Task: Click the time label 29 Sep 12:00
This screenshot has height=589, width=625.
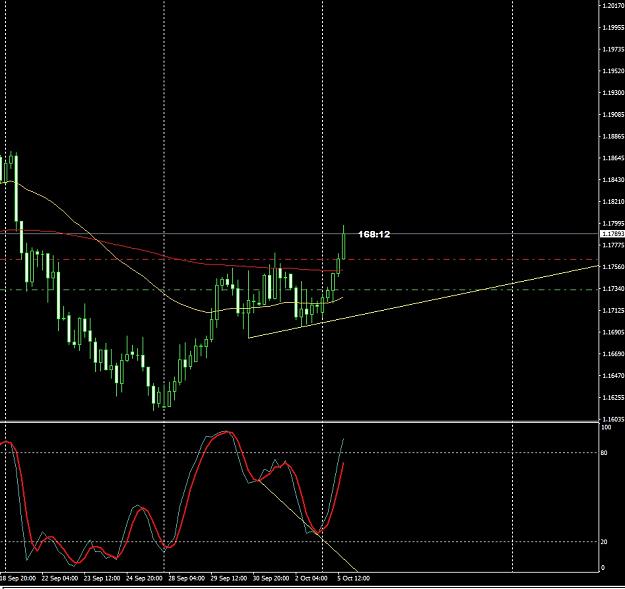Action: tap(228, 578)
